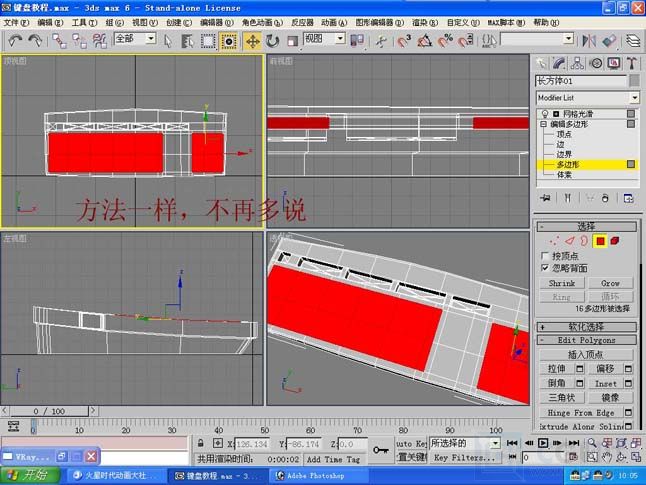Toggle 网格光滑 modifier lightbulb
The height and width of the screenshot is (485, 646).
(545, 114)
